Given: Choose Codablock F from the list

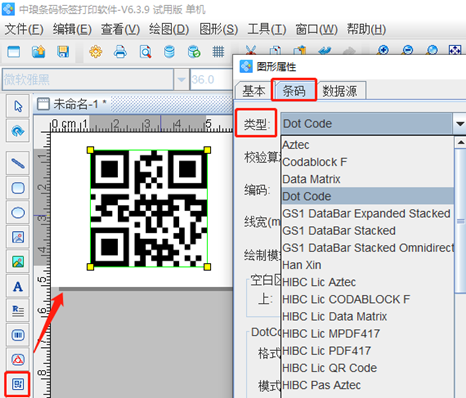Looking at the screenshot, I should (x=368, y=162).
